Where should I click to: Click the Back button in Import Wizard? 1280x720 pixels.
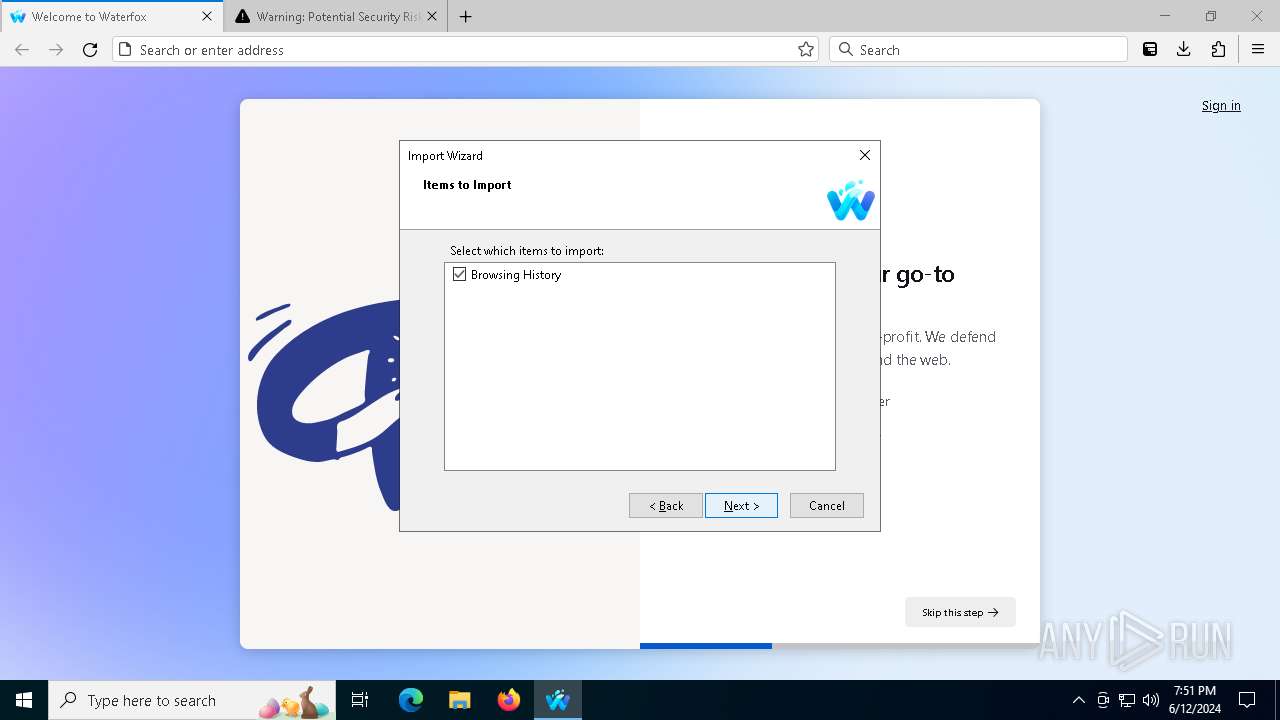click(665, 506)
